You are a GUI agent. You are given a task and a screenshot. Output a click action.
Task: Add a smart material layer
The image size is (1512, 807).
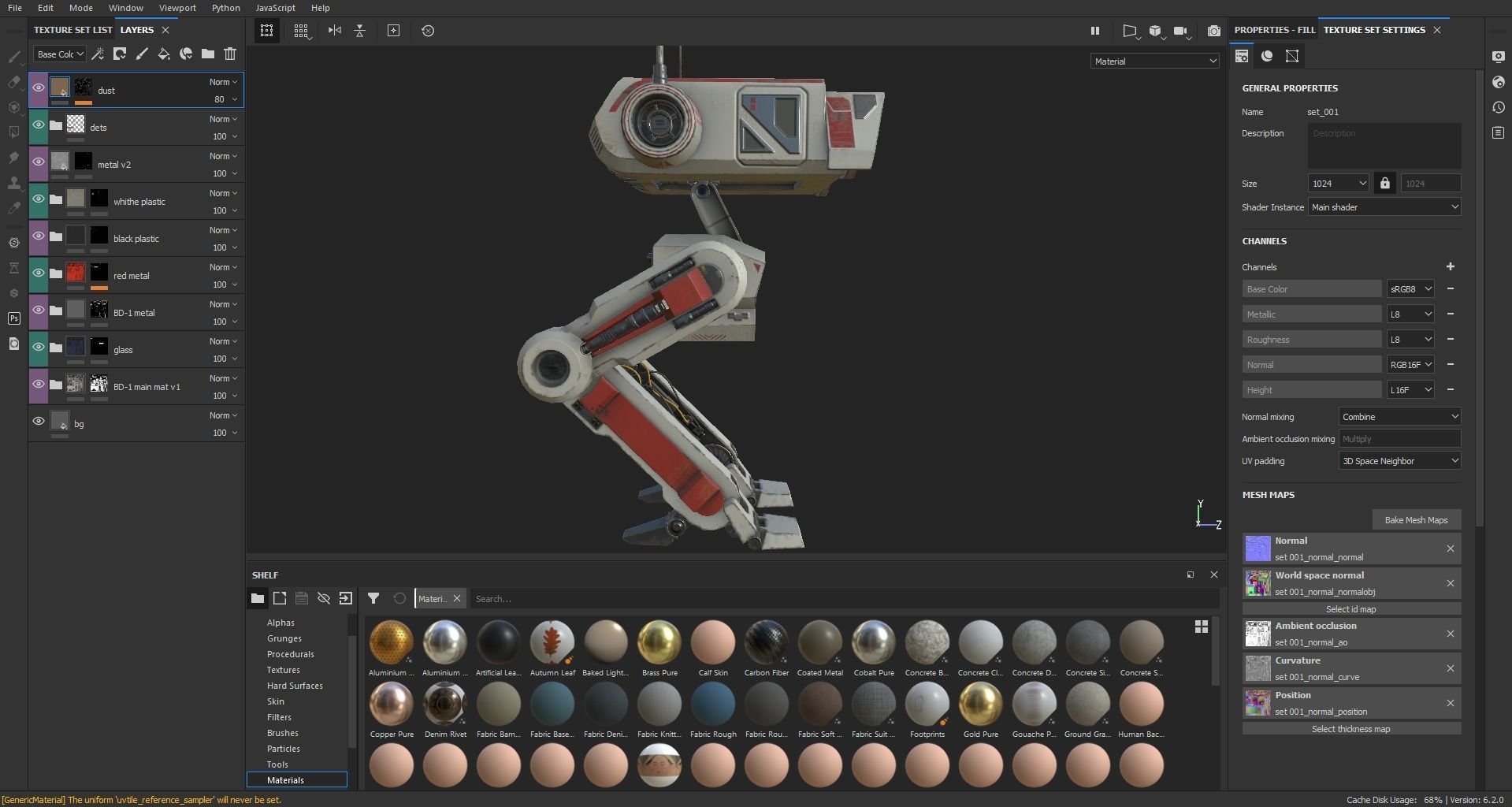(186, 54)
